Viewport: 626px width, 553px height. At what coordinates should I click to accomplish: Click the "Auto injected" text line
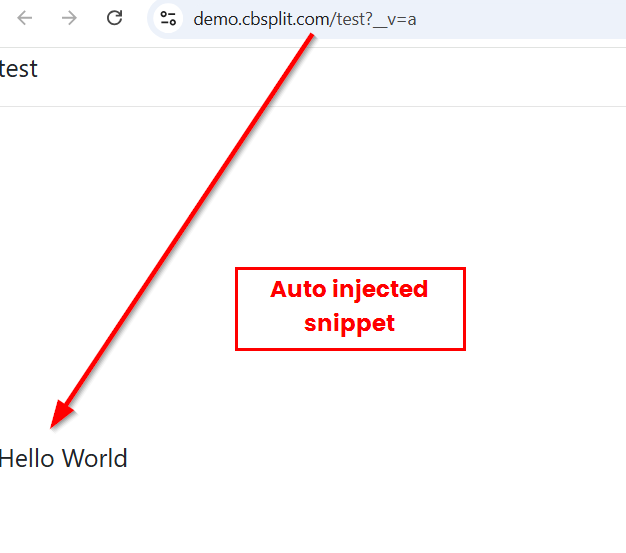[349, 290]
